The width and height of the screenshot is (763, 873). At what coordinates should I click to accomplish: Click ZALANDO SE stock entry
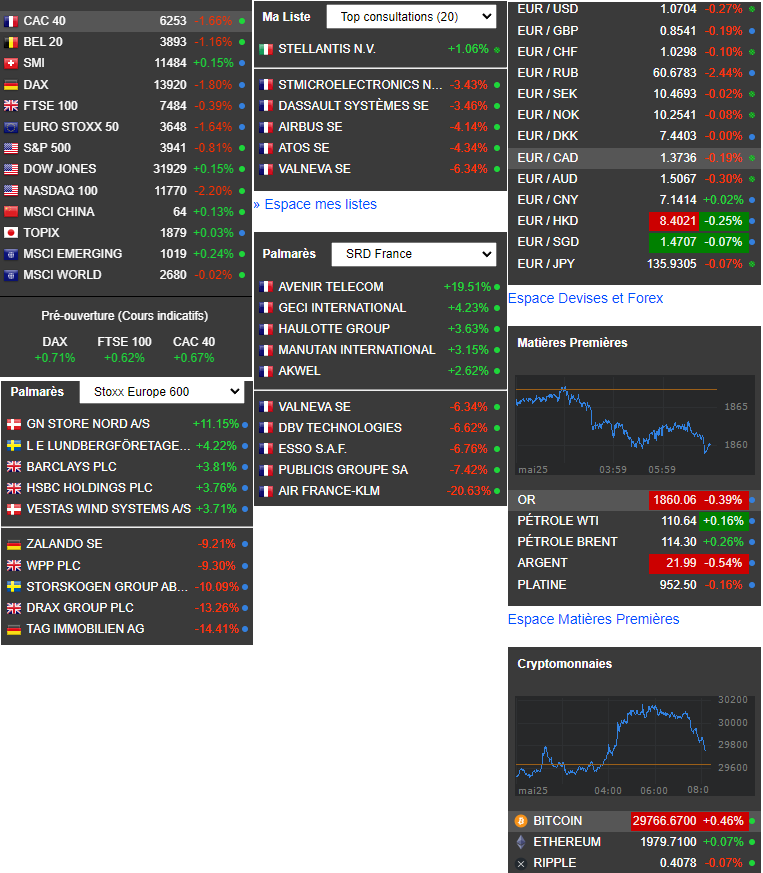[64, 544]
